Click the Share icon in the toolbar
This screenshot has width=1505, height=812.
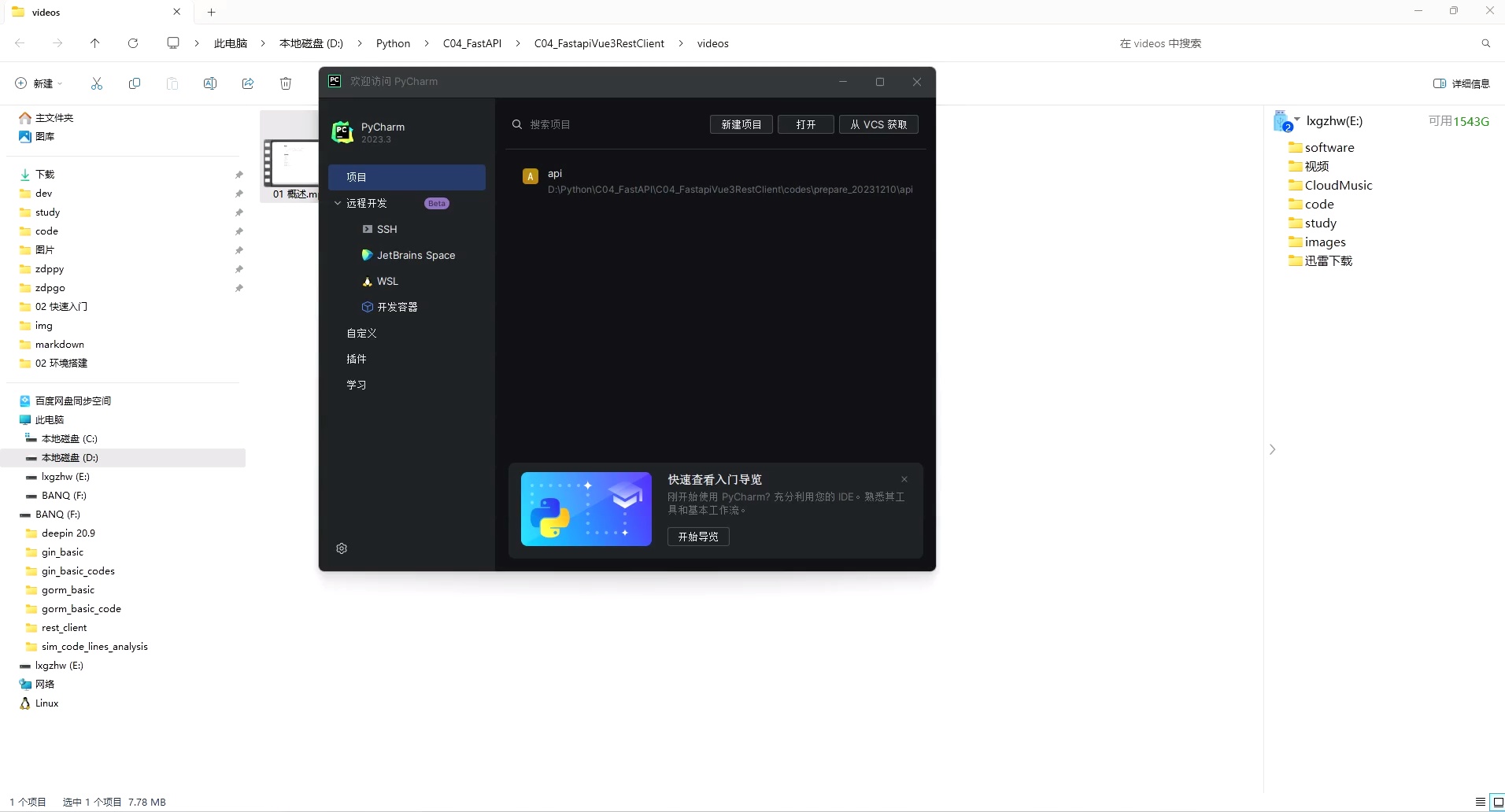tap(247, 83)
